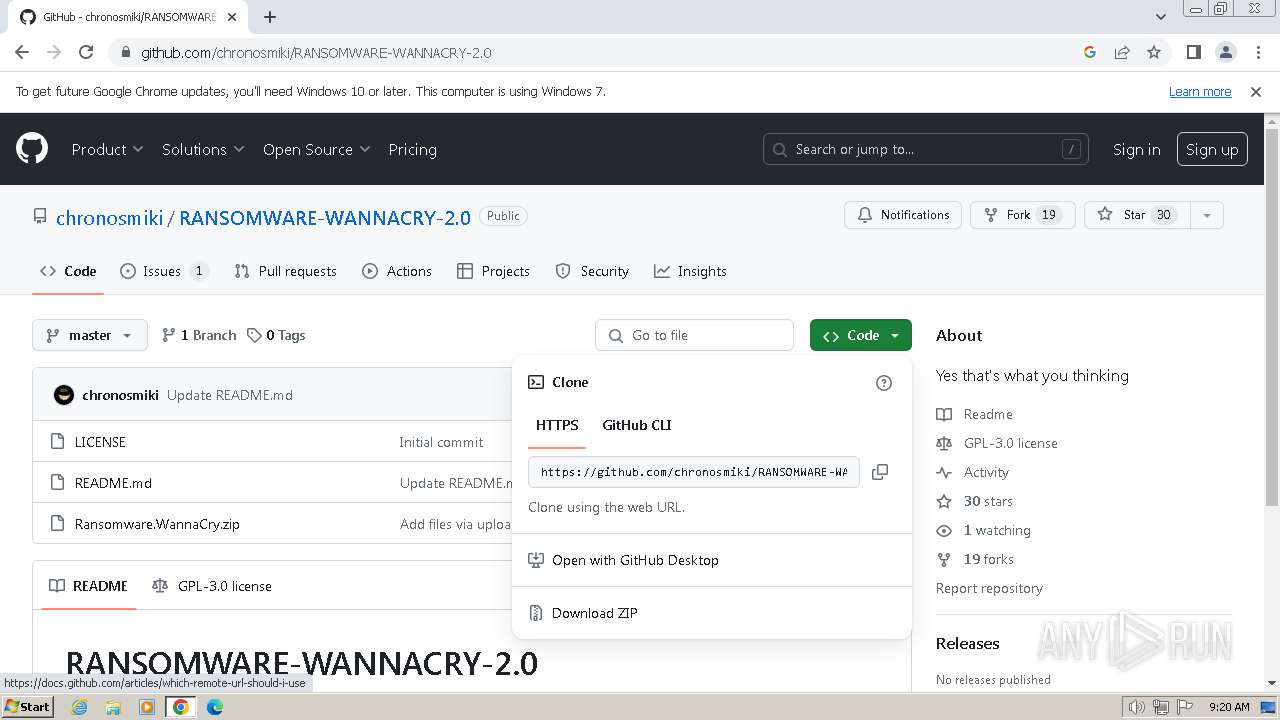Dismiss the Chrome update notice
The width and height of the screenshot is (1280, 720).
[1256, 92]
